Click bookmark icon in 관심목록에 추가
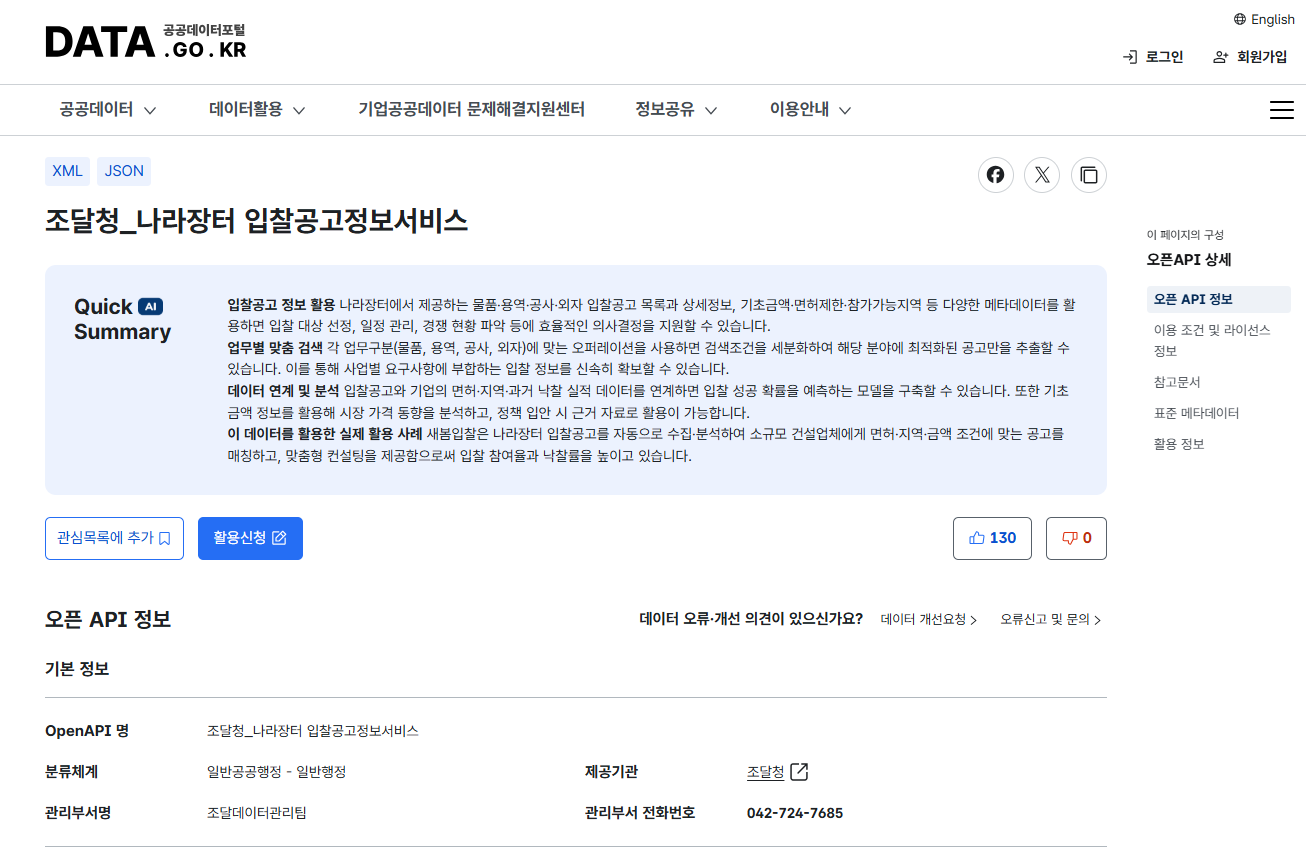 [165, 538]
